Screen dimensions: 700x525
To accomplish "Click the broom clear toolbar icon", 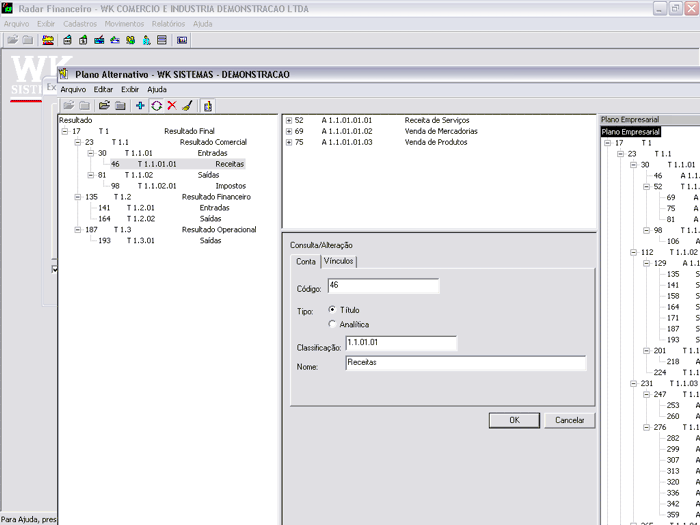I will [186, 105].
